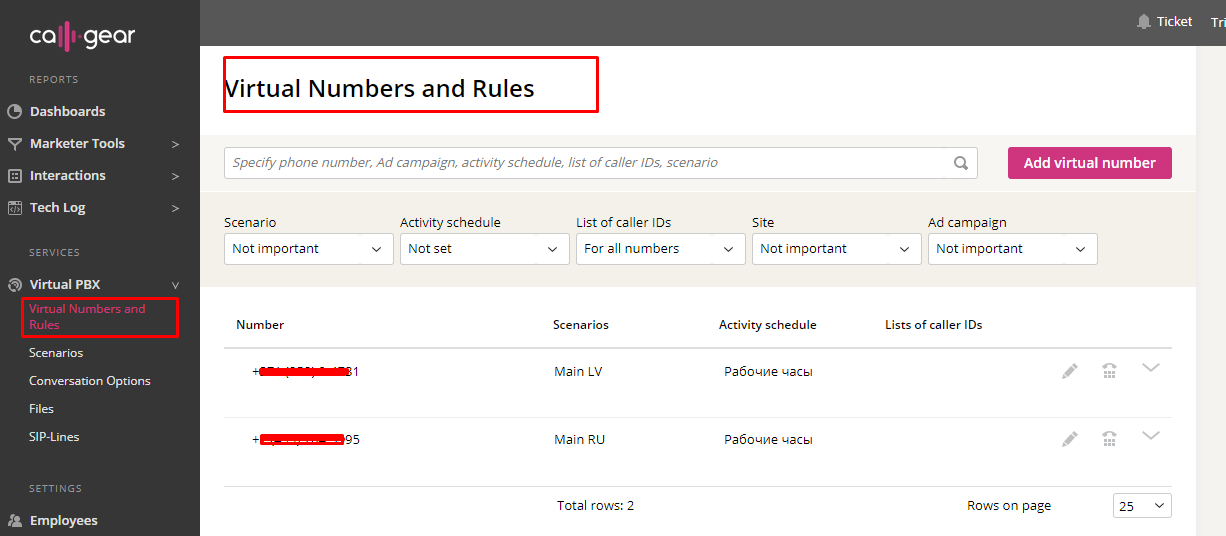Expand the Main RU row

(1151, 436)
